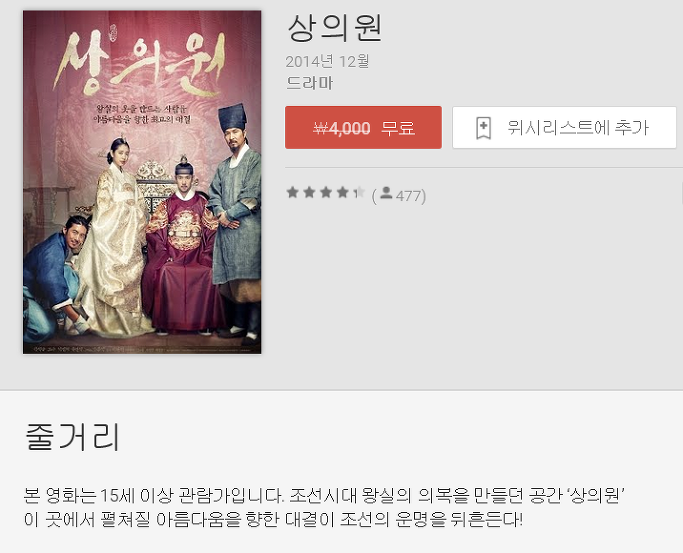The image size is (683, 553).
Task: Open the 드라마 genre link
Action: click(x=310, y=83)
